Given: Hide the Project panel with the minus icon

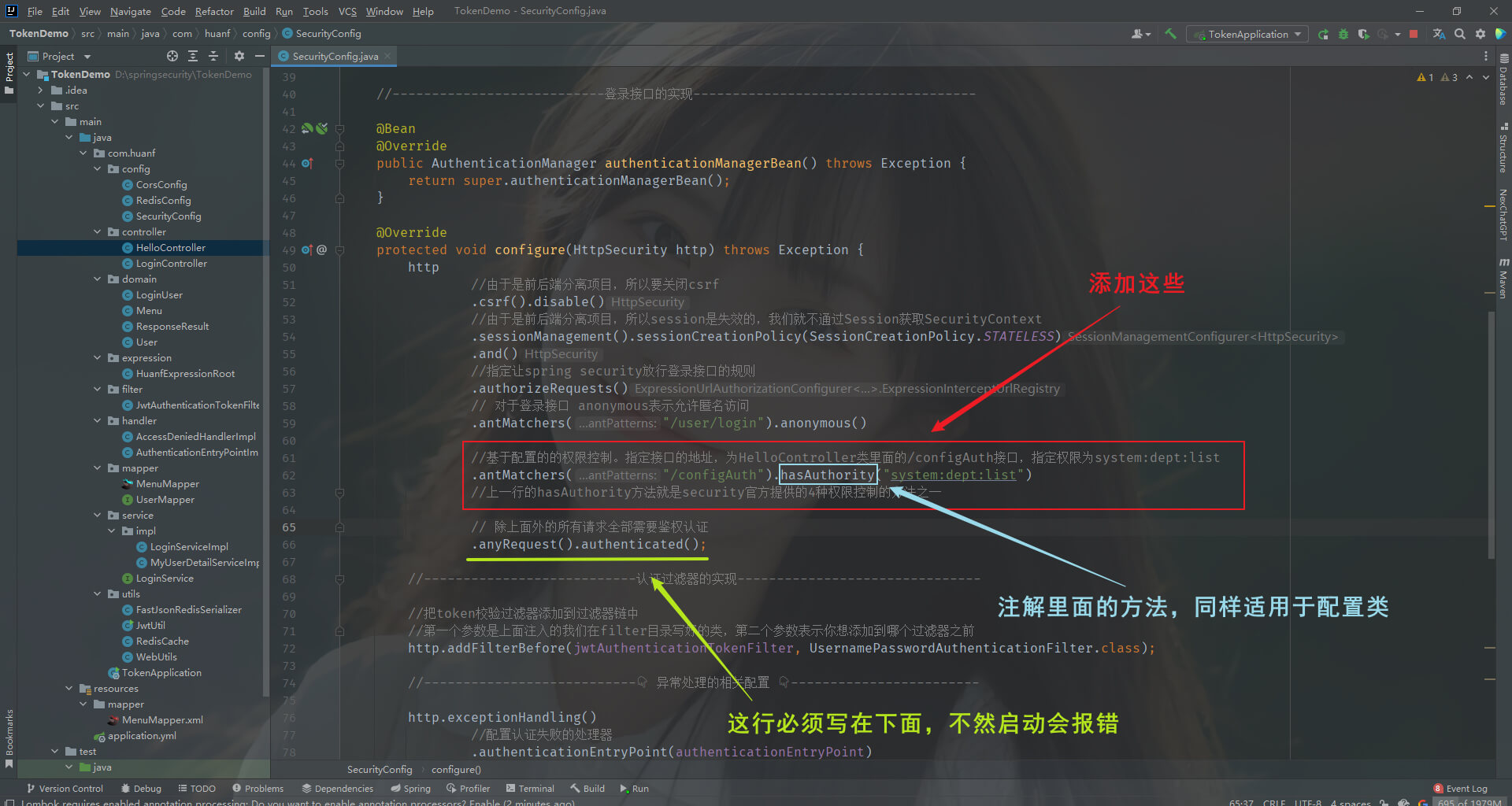Looking at the screenshot, I should point(260,56).
